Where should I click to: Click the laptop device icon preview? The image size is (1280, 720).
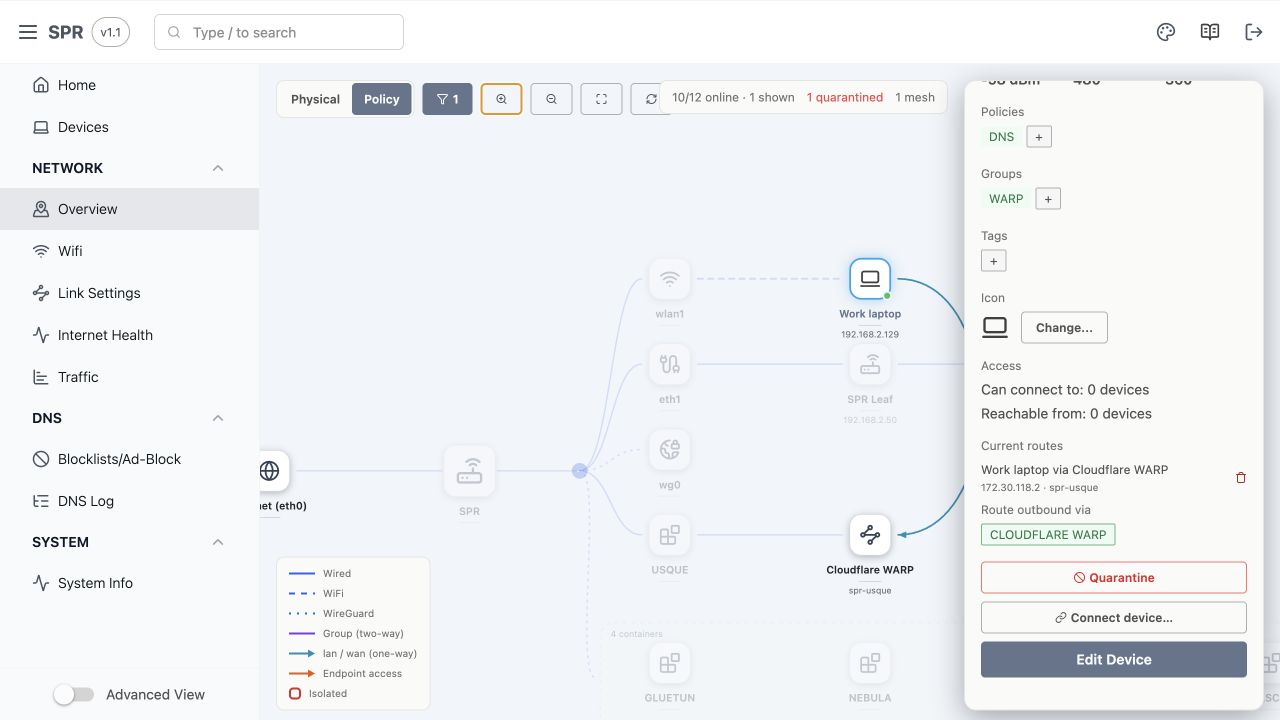tap(995, 327)
